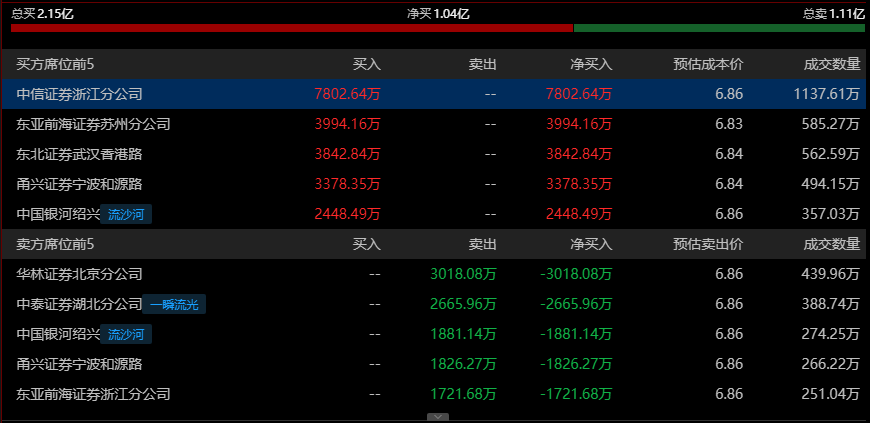Click the 总卖 1.11亿 label
This screenshot has width=870, height=423.
click(x=834, y=14)
